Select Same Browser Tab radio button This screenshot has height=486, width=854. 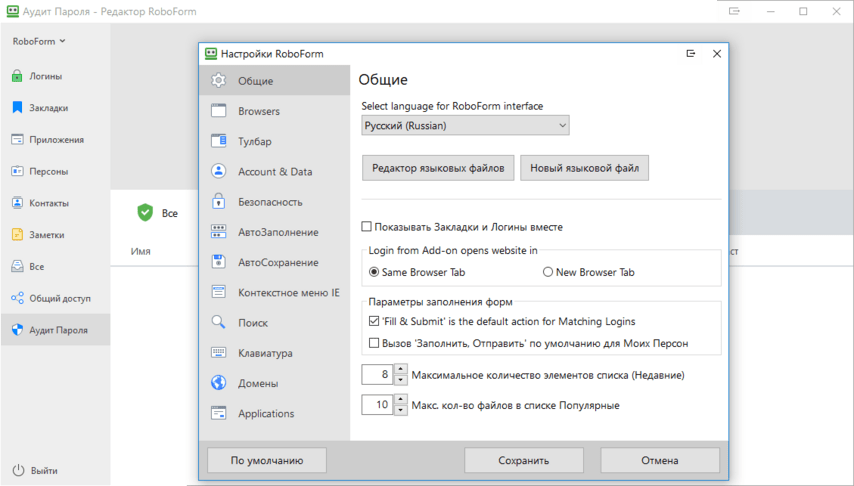pyautogui.click(x=374, y=272)
